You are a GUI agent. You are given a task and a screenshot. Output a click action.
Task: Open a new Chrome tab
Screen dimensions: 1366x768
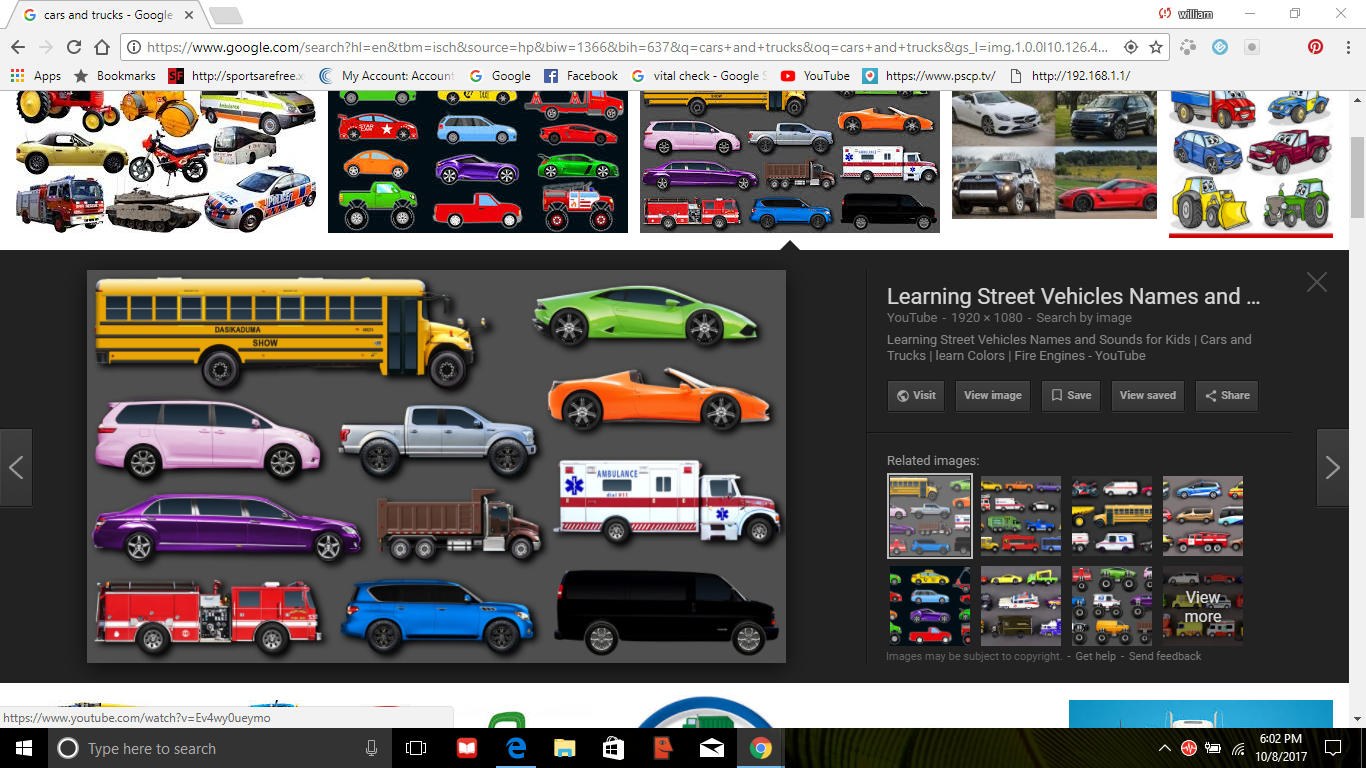click(x=225, y=15)
